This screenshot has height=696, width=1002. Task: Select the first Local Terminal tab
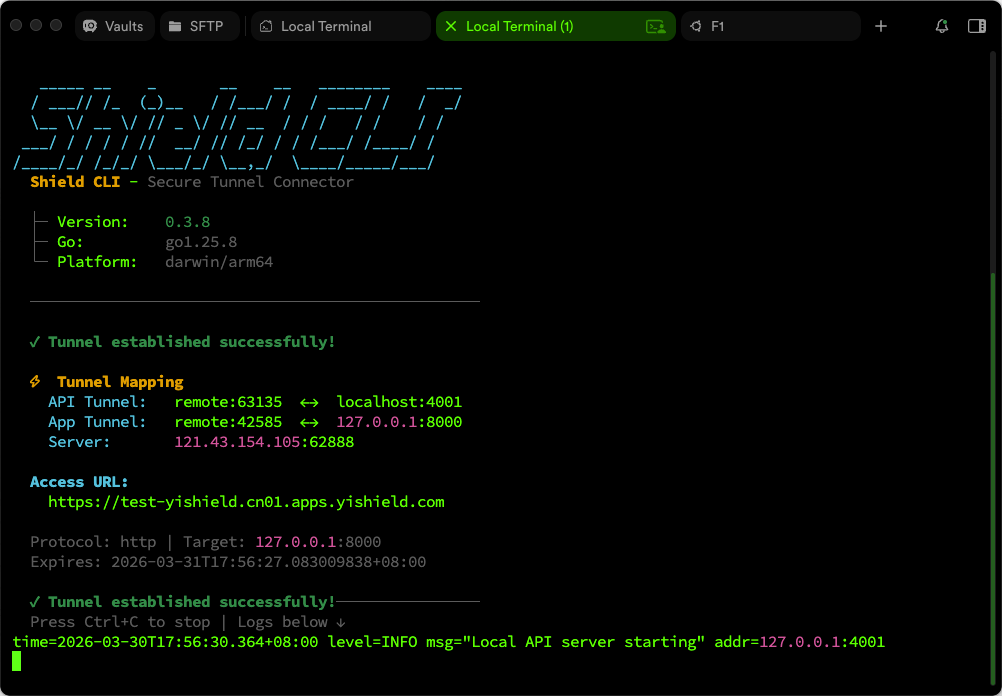[341, 26]
